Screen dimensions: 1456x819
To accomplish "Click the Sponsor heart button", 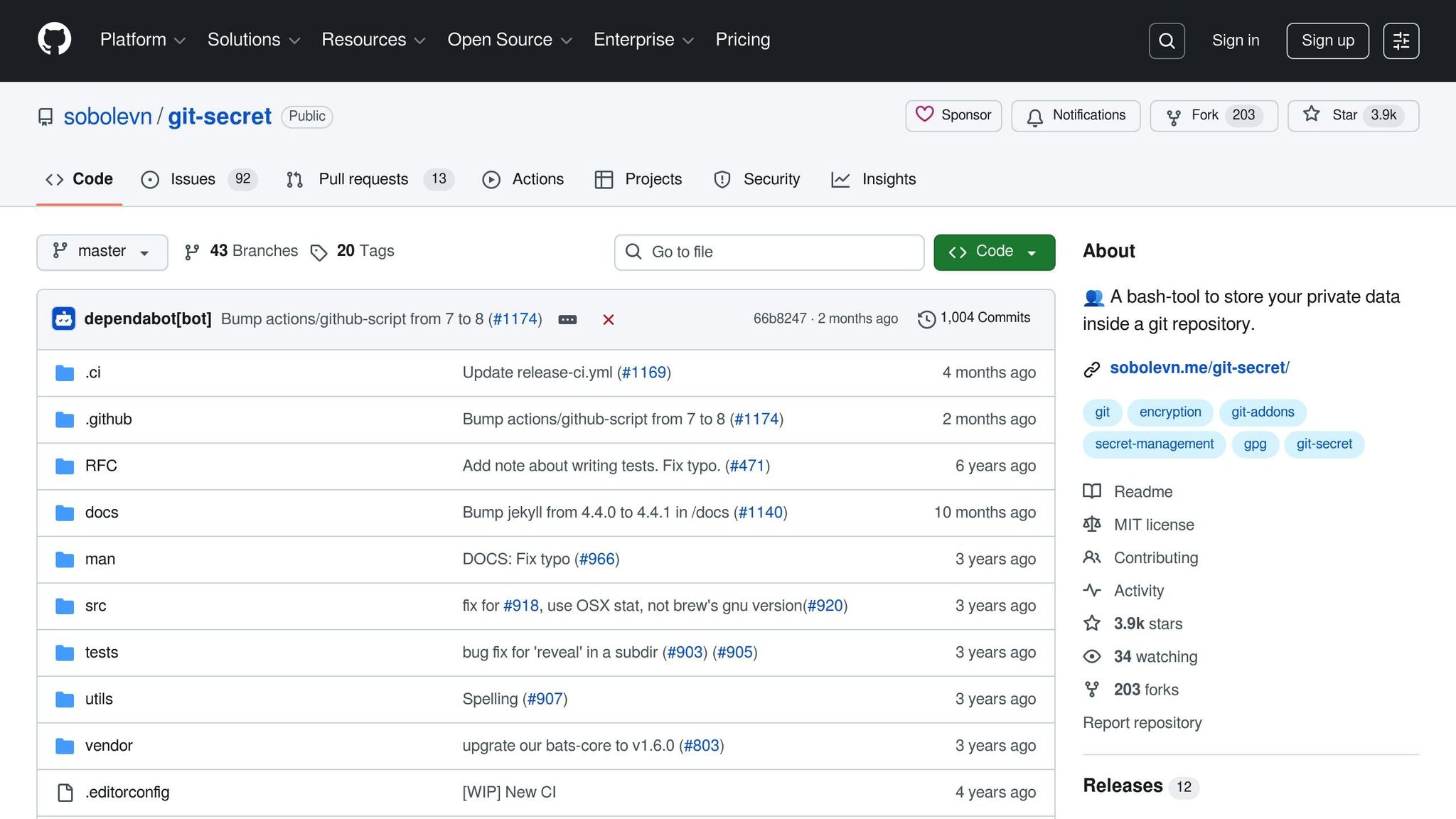I will coord(953,116).
